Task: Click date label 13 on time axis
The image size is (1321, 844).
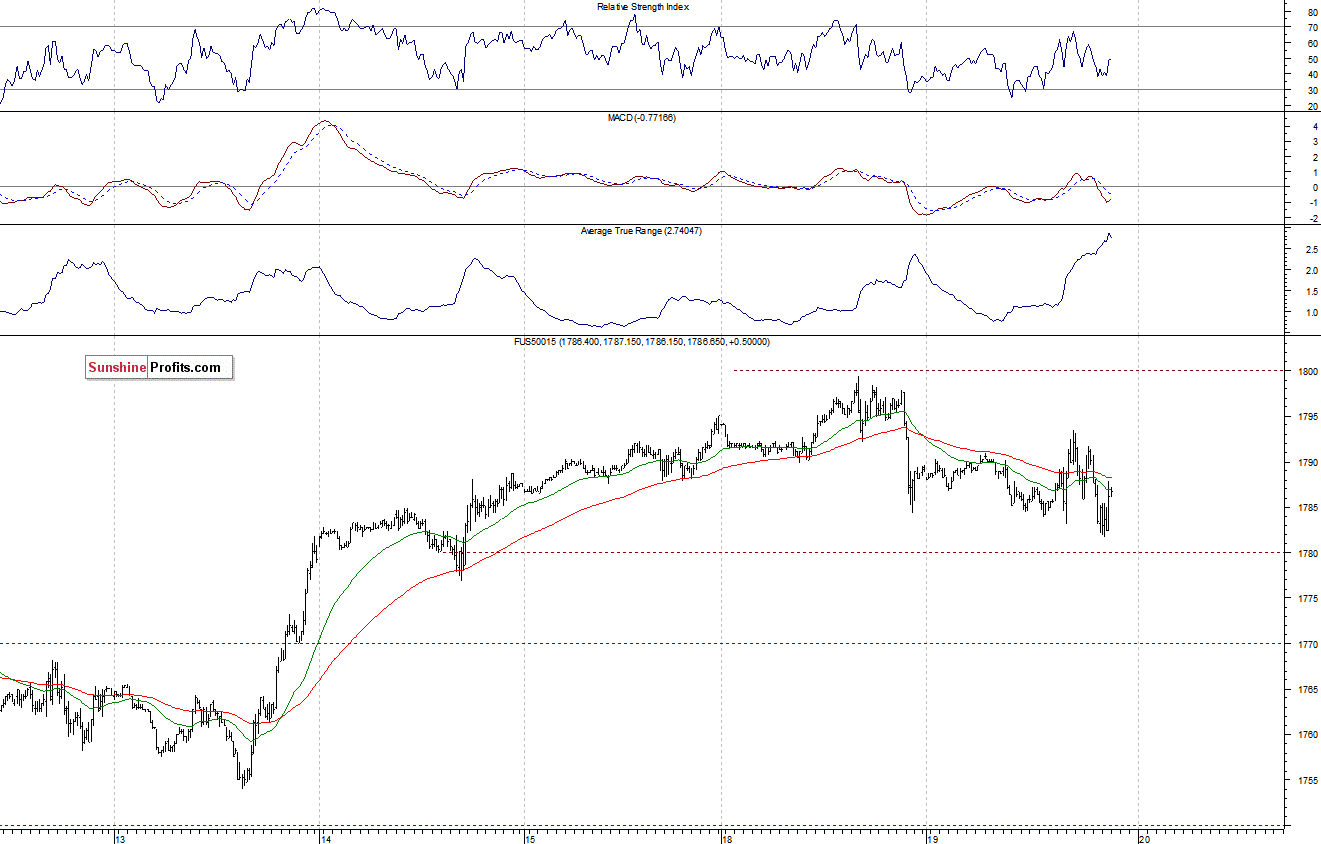Action: tap(120, 838)
